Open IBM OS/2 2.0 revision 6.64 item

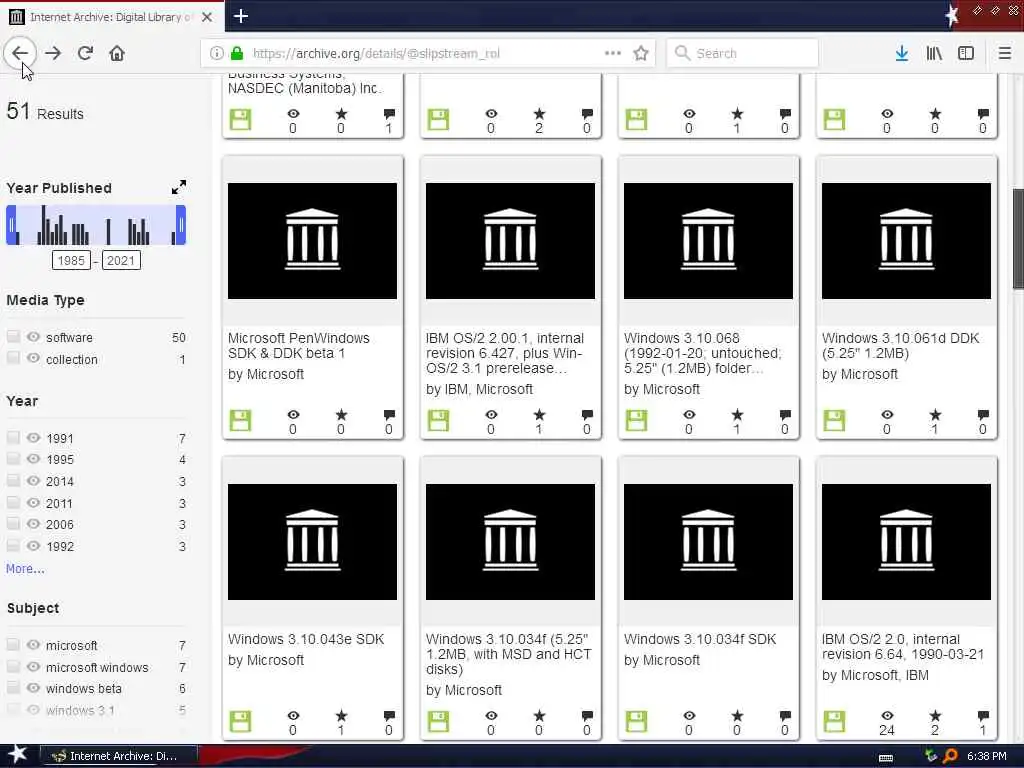(903, 647)
